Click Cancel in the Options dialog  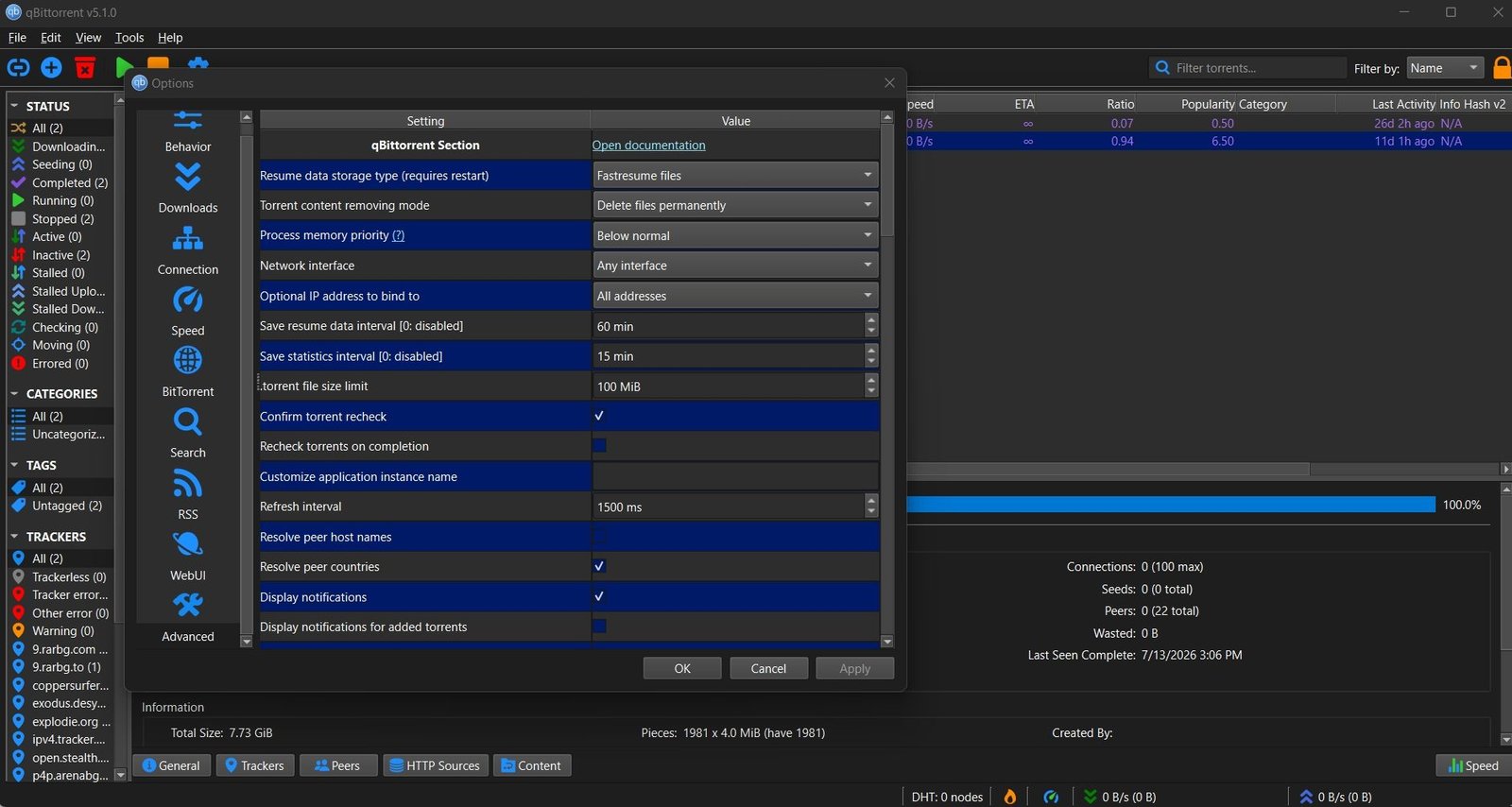[768, 668]
